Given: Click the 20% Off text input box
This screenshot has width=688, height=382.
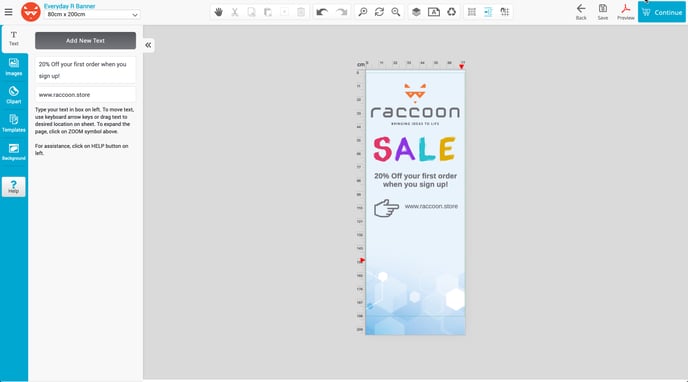Looking at the screenshot, I should pyautogui.click(x=86, y=70).
